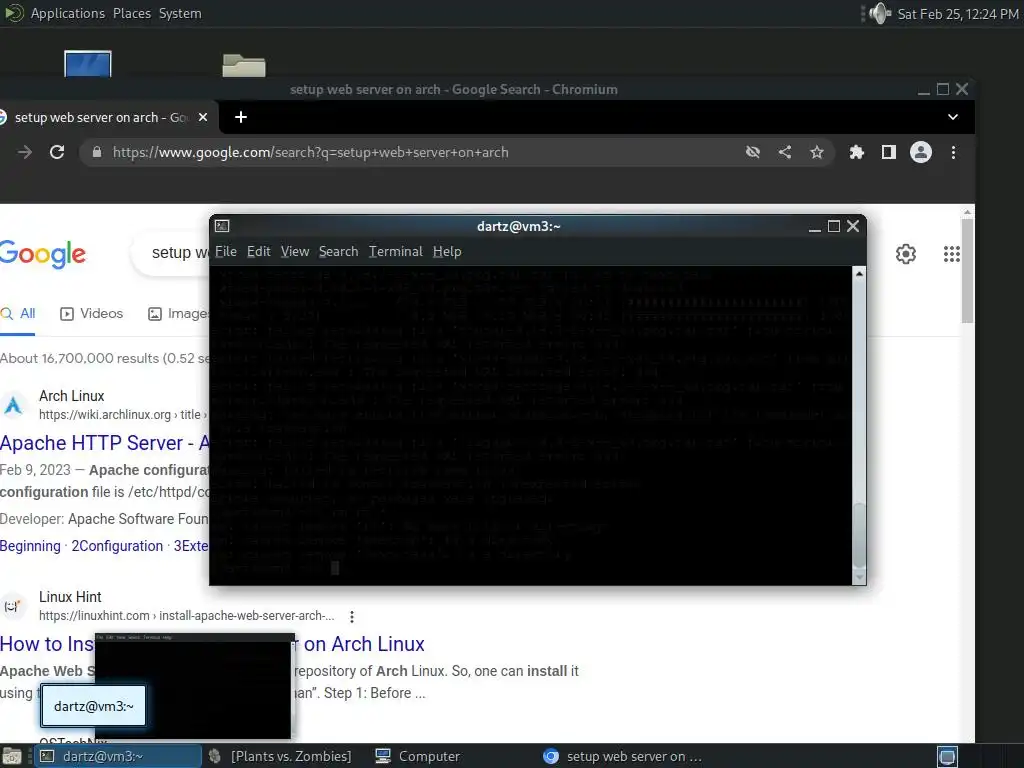The height and width of the screenshot is (768, 1024).
Task: Switch to the Images search tab
Action: (178, 313)
